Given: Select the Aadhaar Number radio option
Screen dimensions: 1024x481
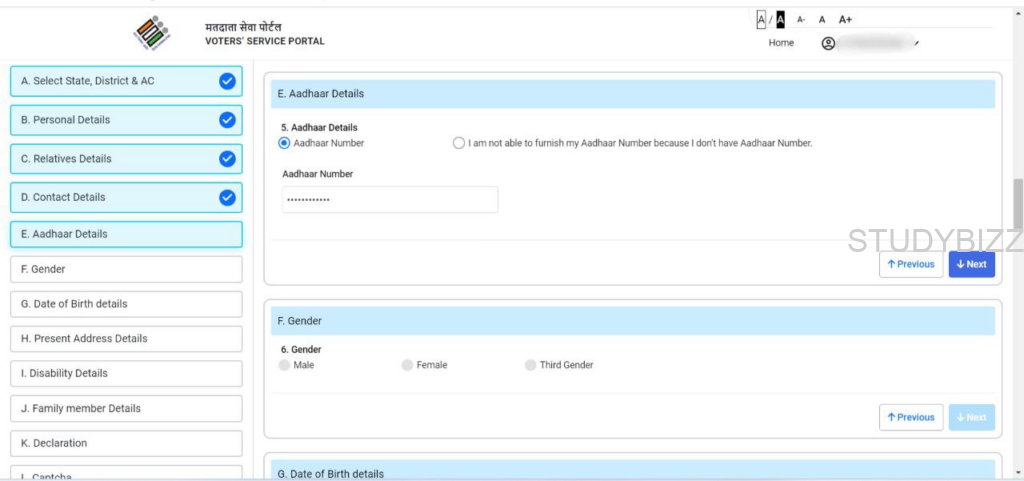Looking at the screenshot, I should [x=285, y=143].
